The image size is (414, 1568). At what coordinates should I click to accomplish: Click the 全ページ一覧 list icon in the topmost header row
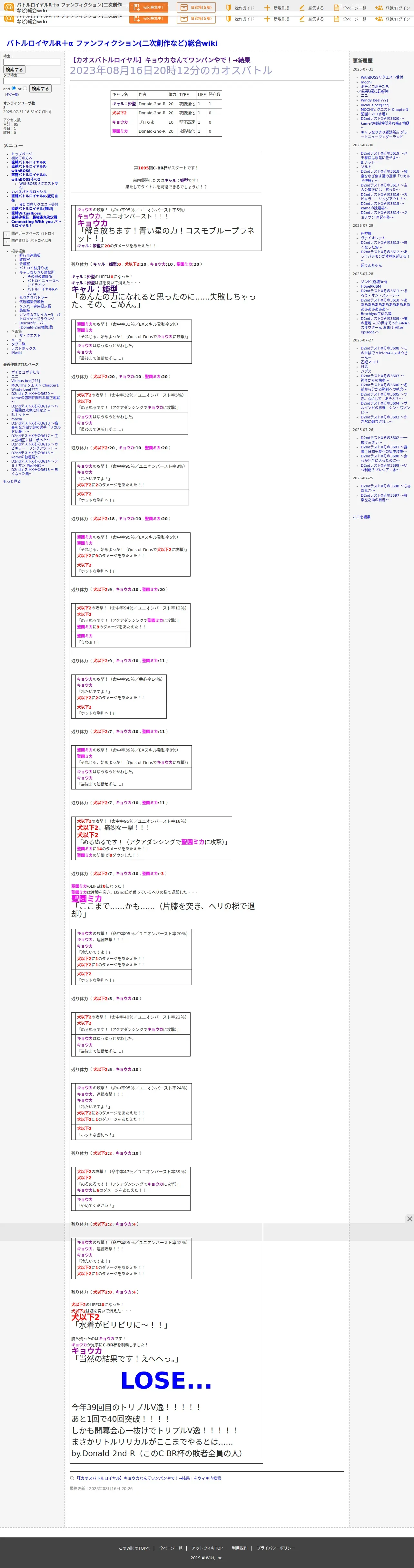337,8
